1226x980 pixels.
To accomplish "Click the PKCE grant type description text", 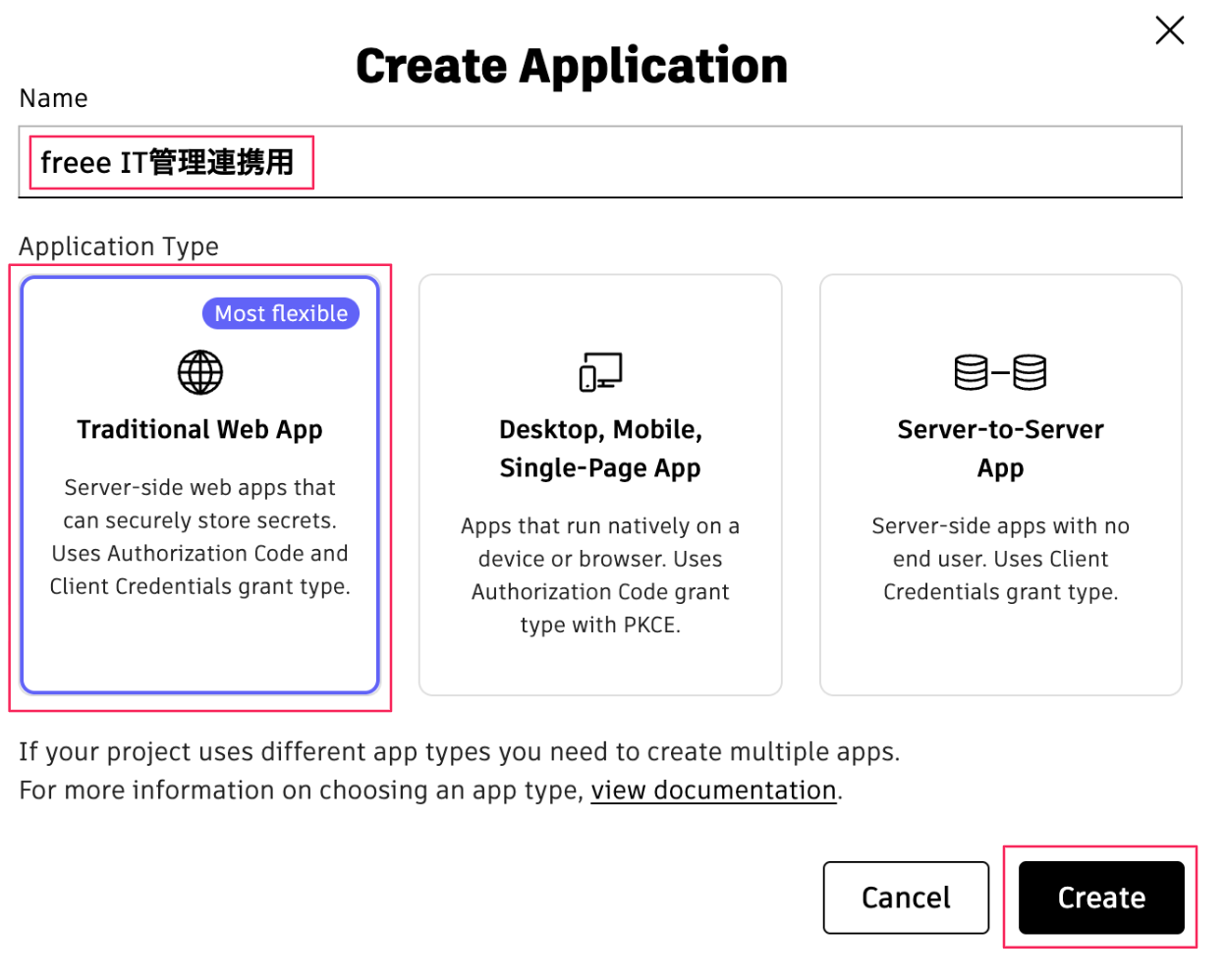I will [600, 575].
